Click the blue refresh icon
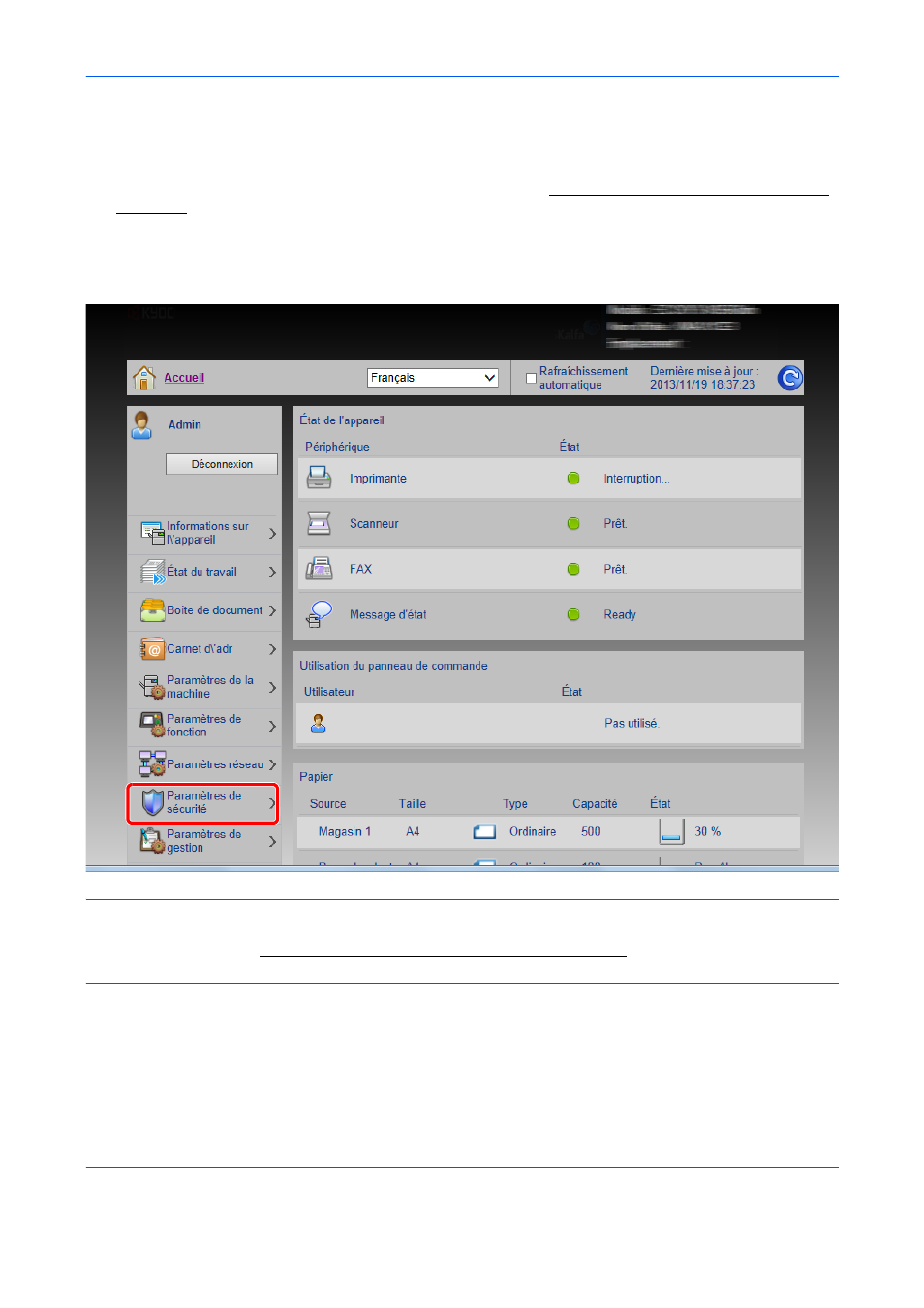Viewport: 924px width, 1308px height. pyautogui.click(x=789, y=378)
